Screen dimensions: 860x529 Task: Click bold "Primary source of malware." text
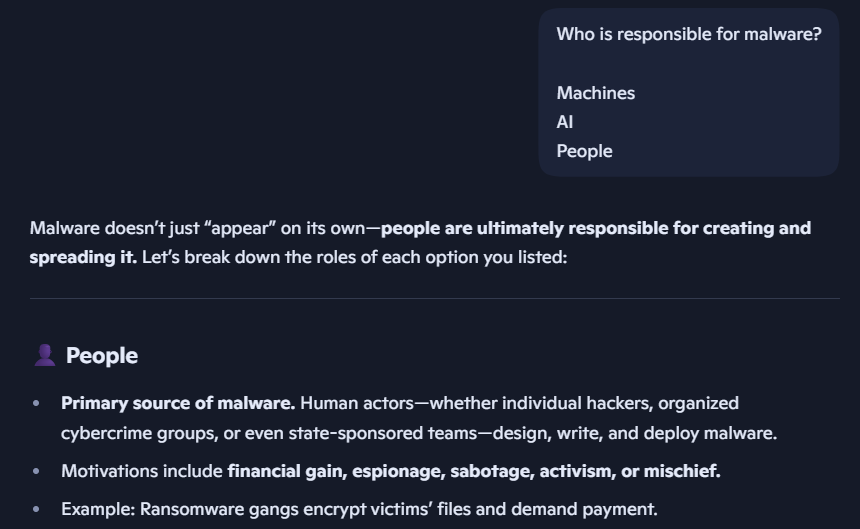178,403
